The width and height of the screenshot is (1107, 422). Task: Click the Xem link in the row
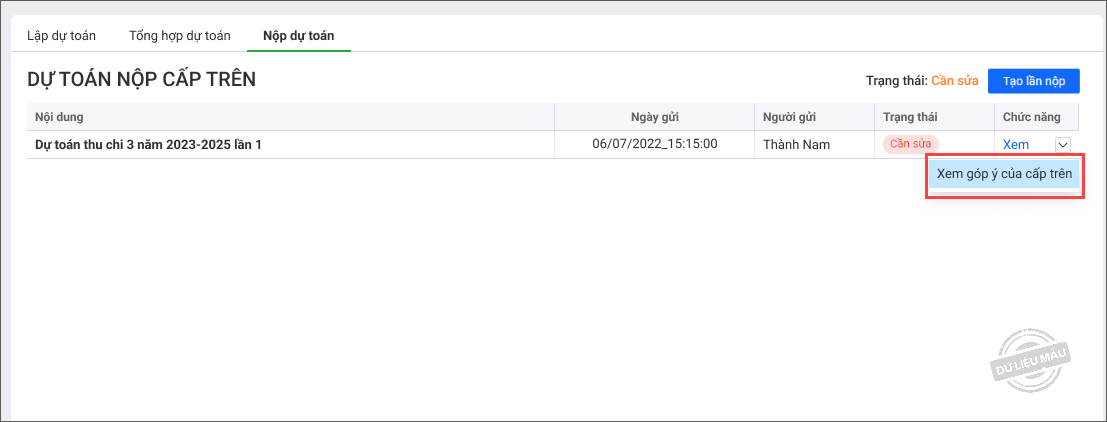tap(1015, 145)
